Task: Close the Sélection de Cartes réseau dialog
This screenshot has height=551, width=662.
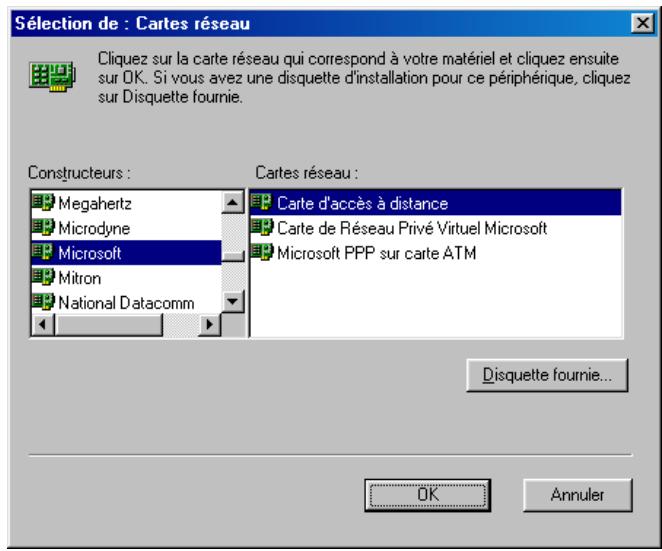Action: coord(642,23)
